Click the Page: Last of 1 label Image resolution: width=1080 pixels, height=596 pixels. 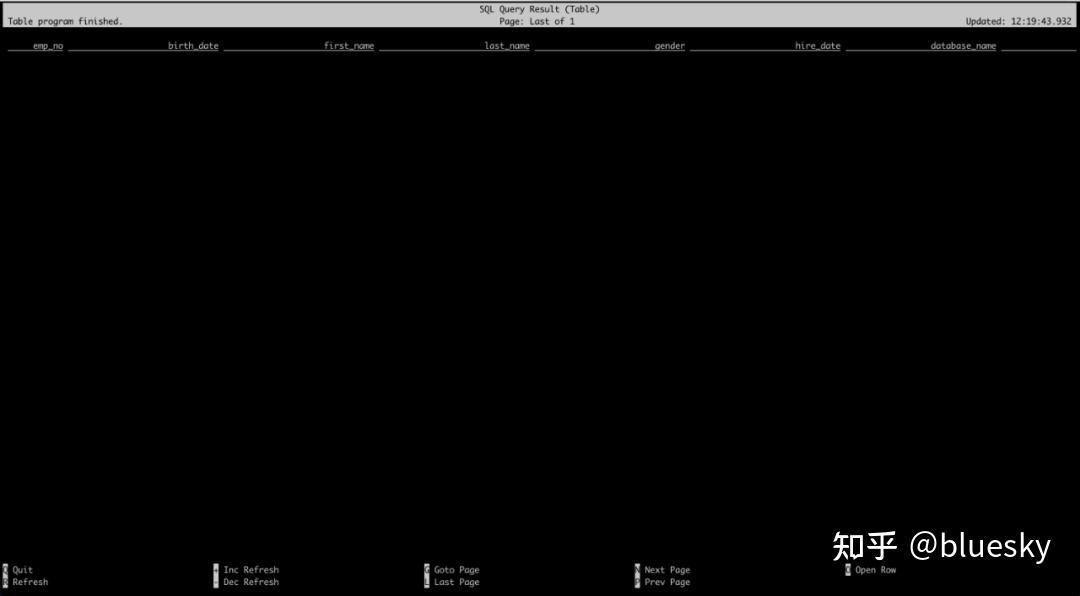(x=540, y=20)
